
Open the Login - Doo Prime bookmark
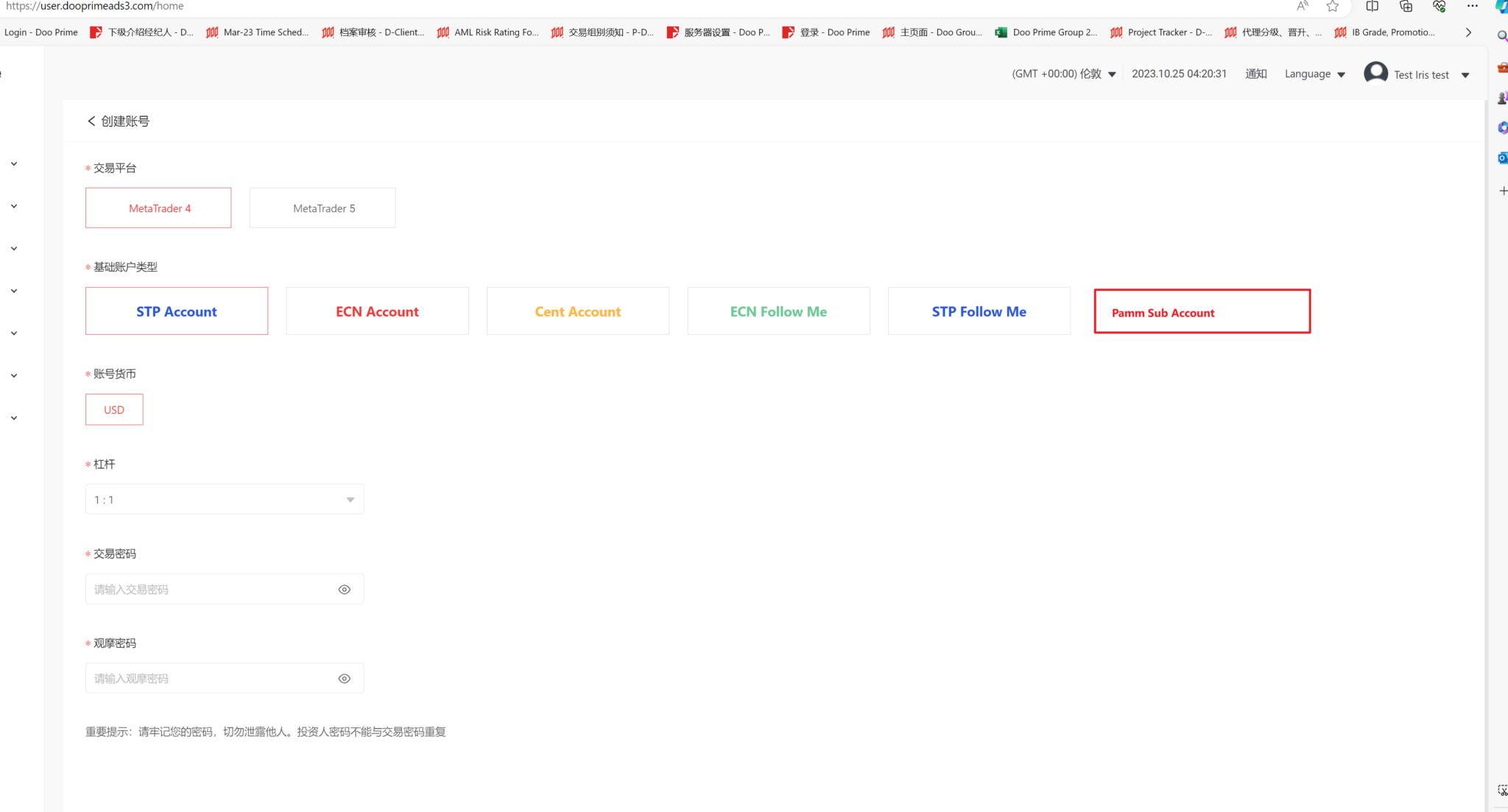click(40, 32)
